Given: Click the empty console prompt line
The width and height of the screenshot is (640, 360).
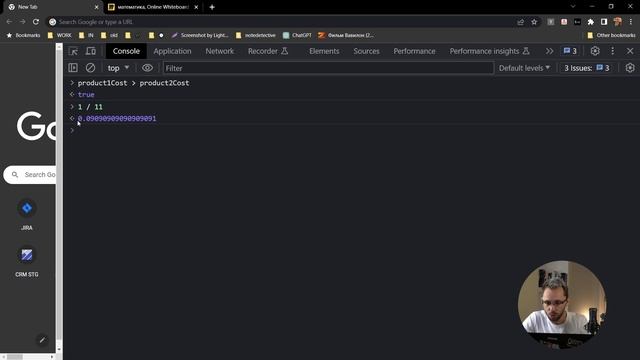Looking at the screenshot, I should tap(353, 131).
